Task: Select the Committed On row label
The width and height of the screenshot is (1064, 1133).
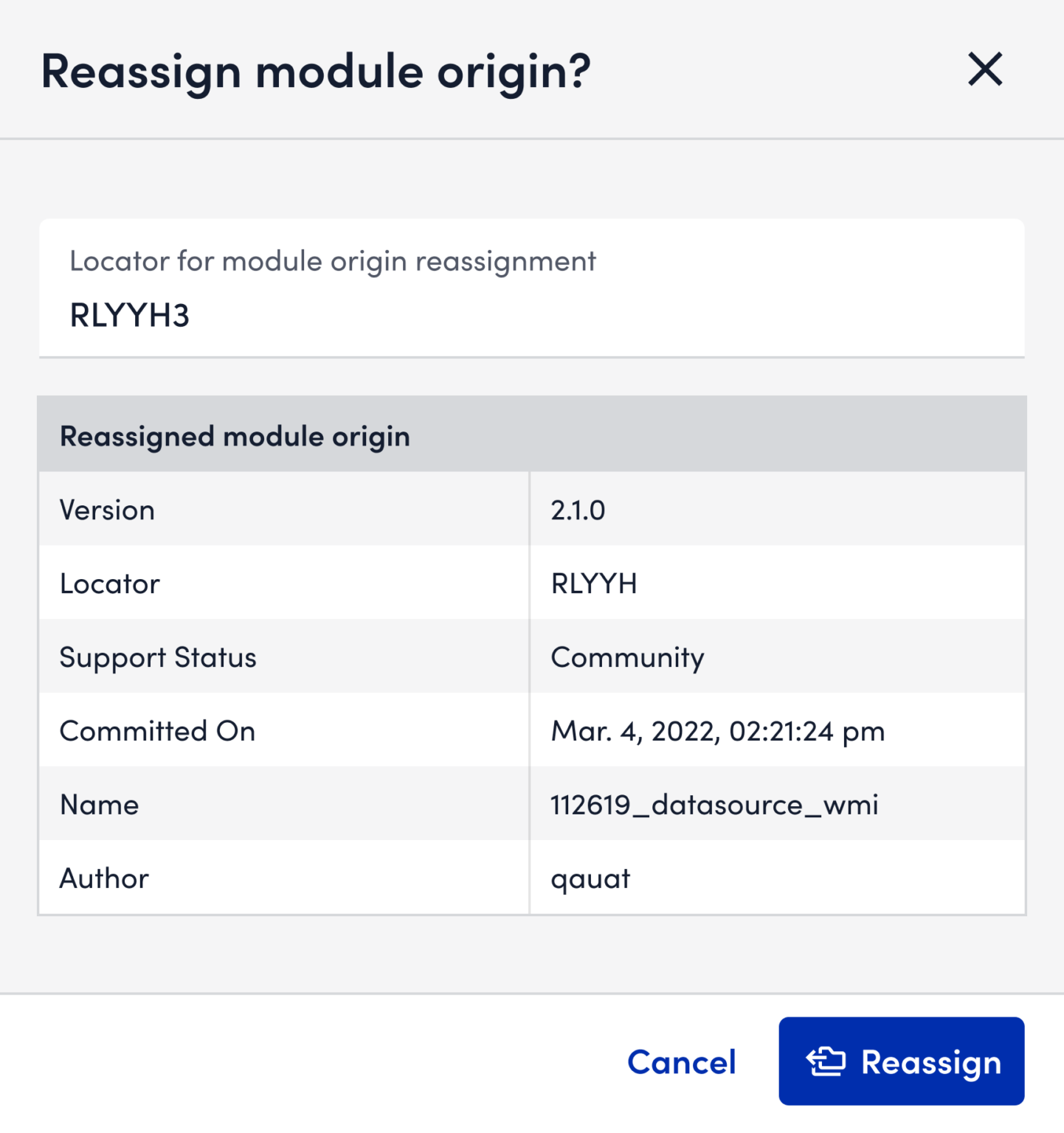Action: click(157, 731)
